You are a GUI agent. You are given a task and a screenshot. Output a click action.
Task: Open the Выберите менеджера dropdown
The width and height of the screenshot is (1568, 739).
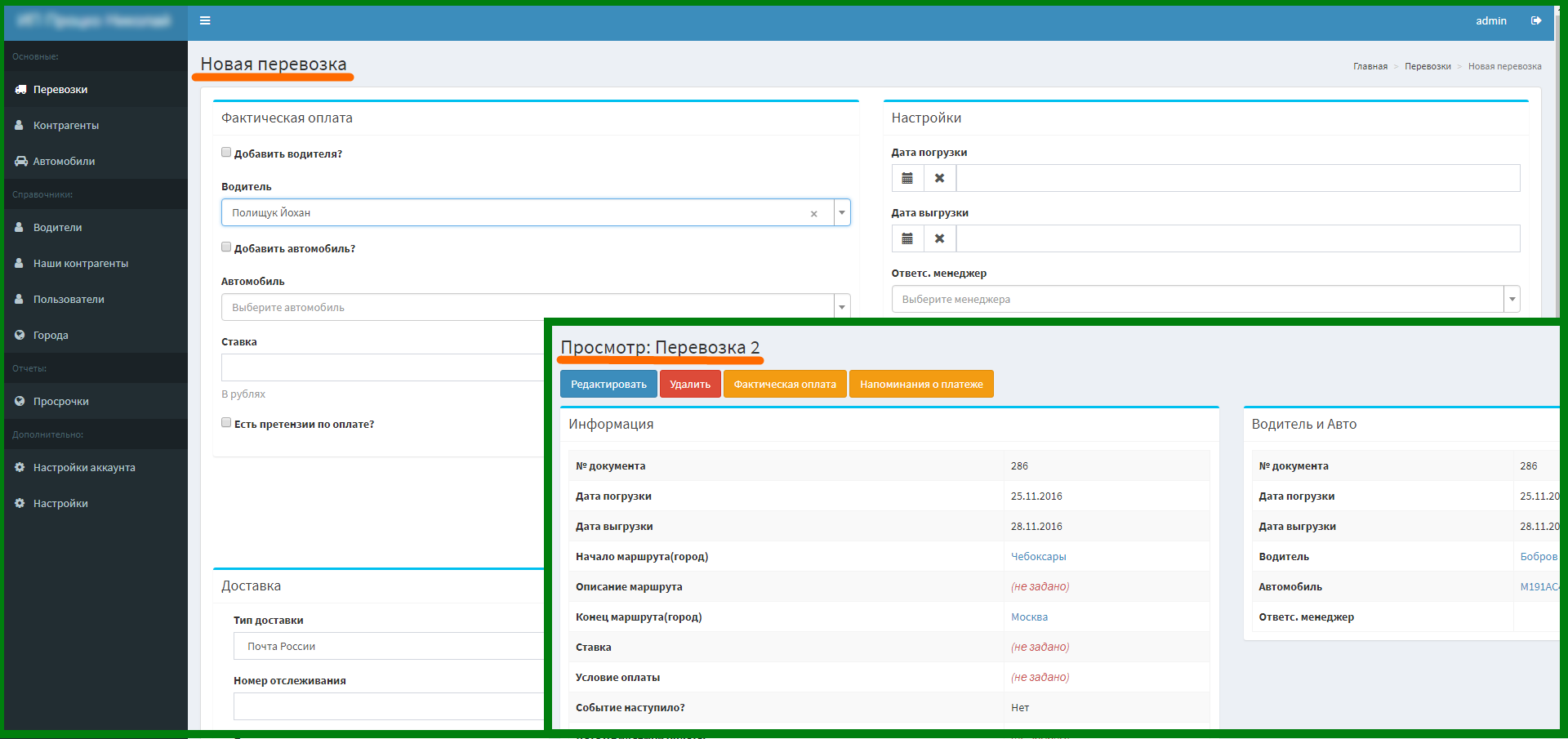pos(1205,299)
